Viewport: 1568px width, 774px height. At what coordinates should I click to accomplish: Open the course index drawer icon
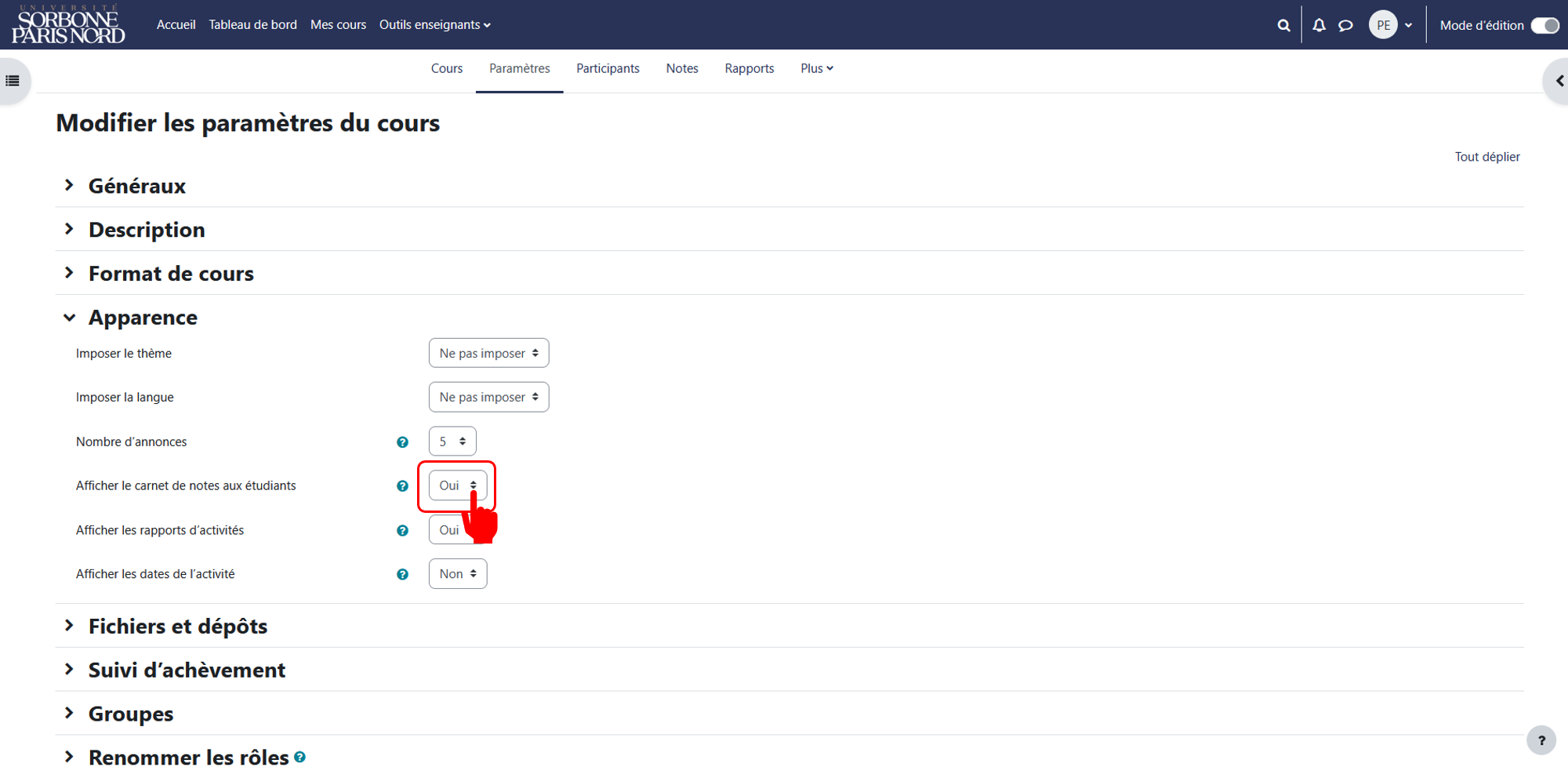(13, 81)
